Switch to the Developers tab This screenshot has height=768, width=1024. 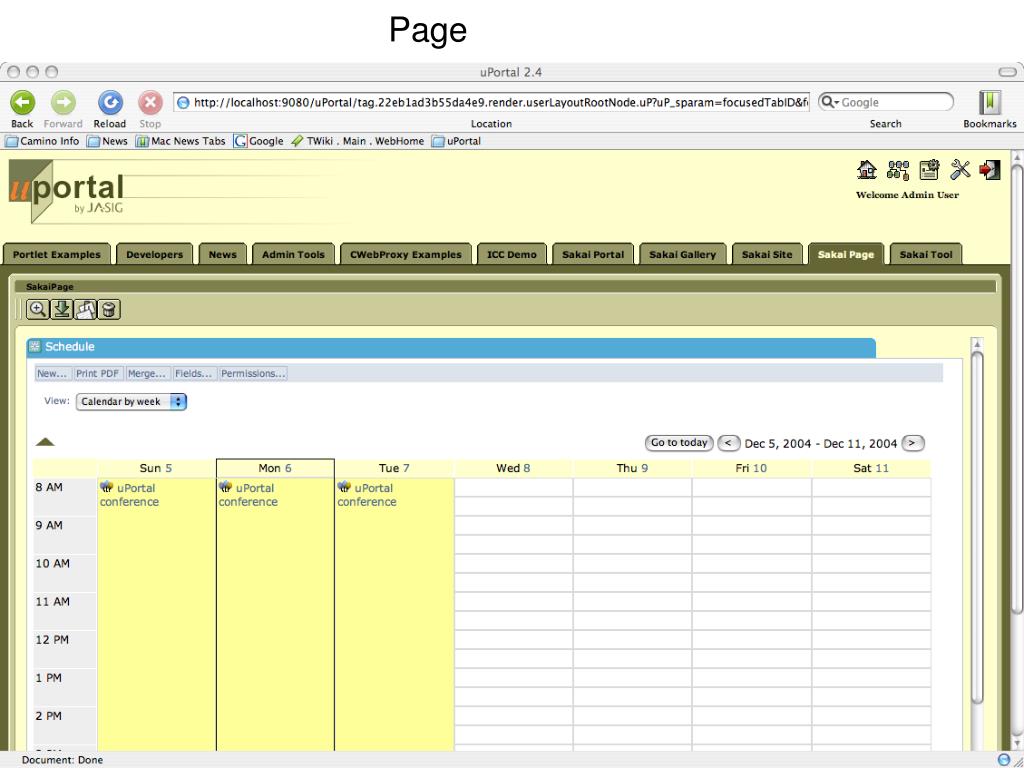point(155,255)
